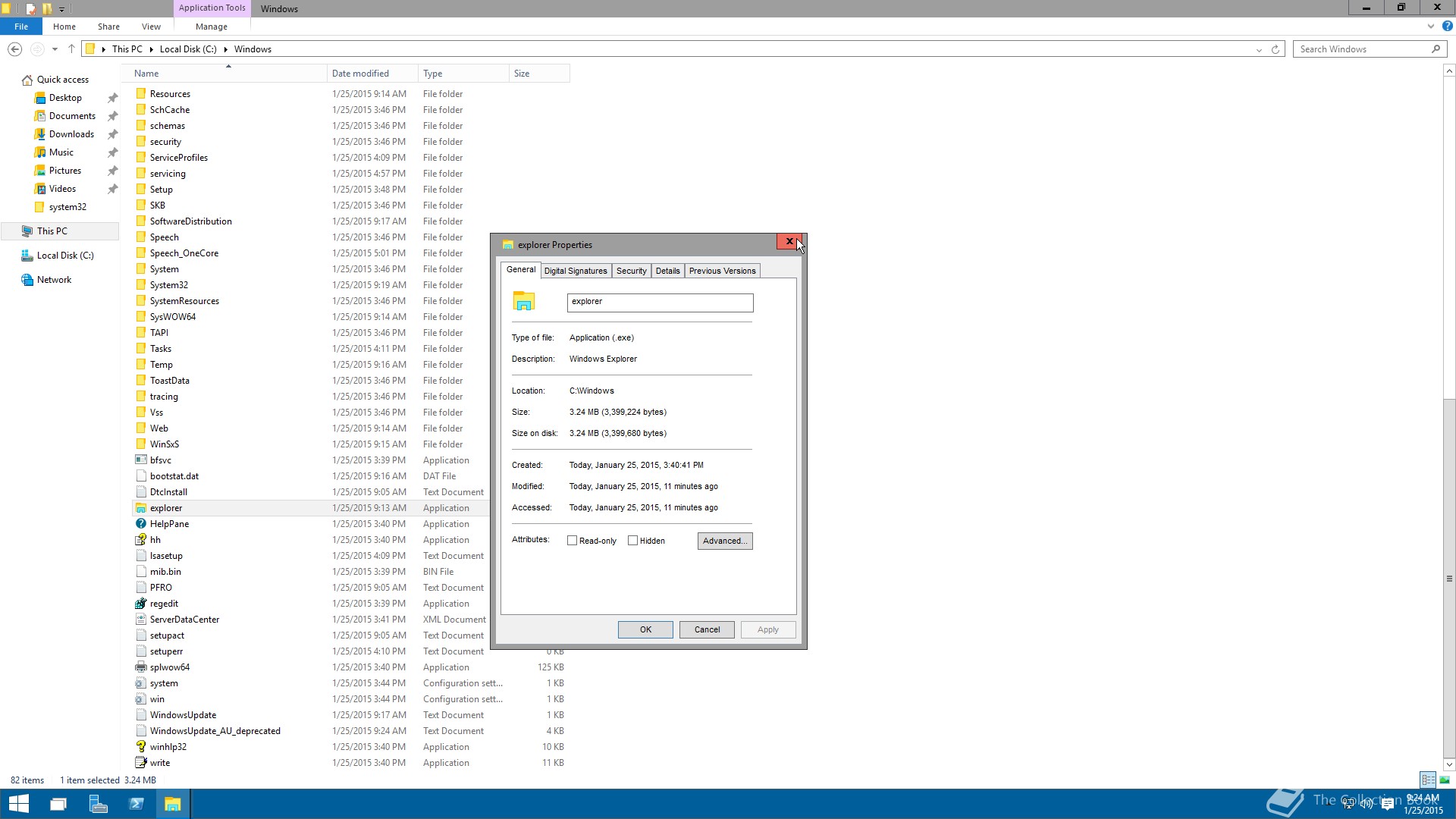
Task: Open PowerShell from the taskbar
Action: 136,804
